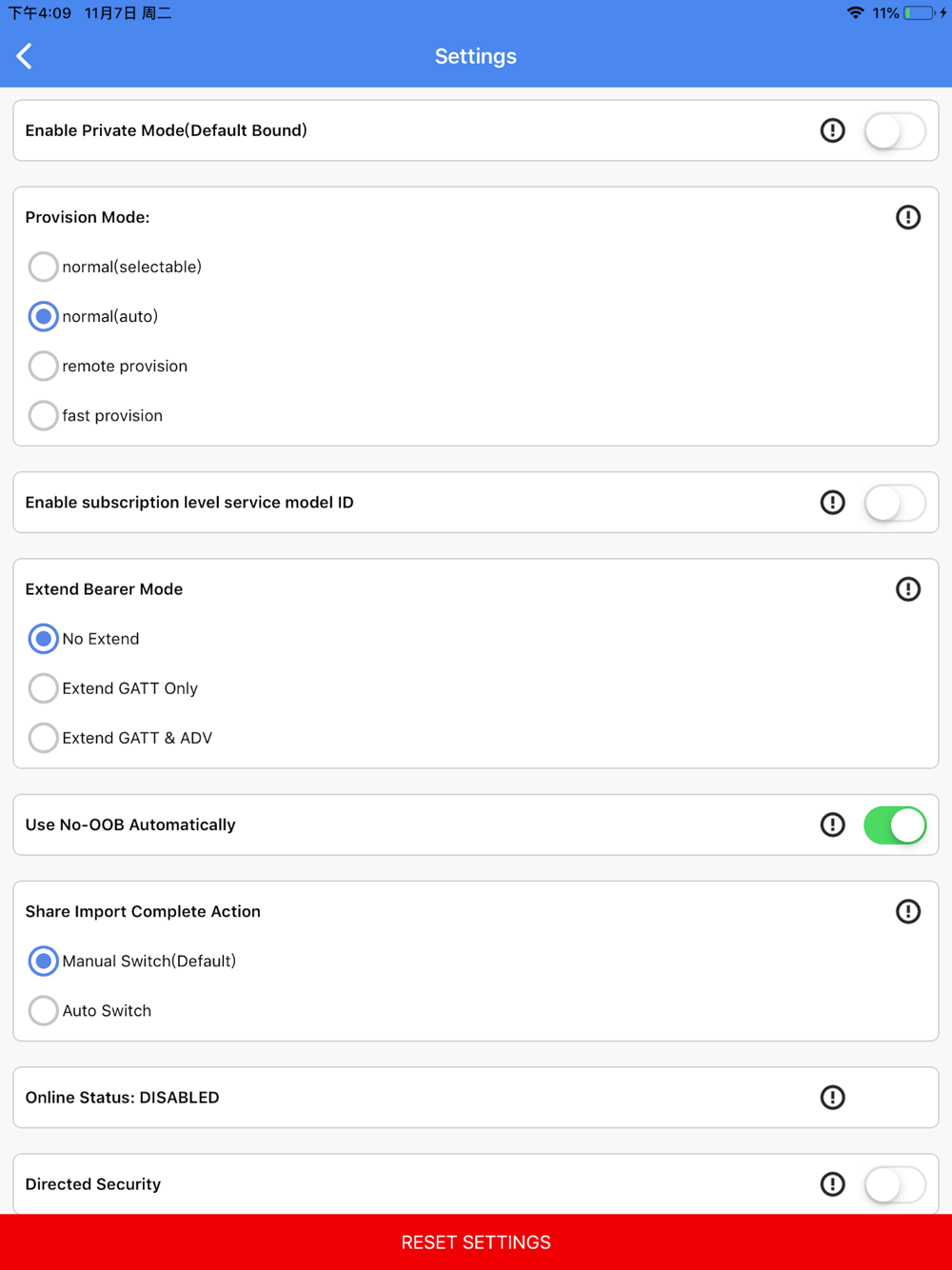Choose Auto Switch for share import
The width and height of the screenshot is (952, 1270).
coord(43,1010)
